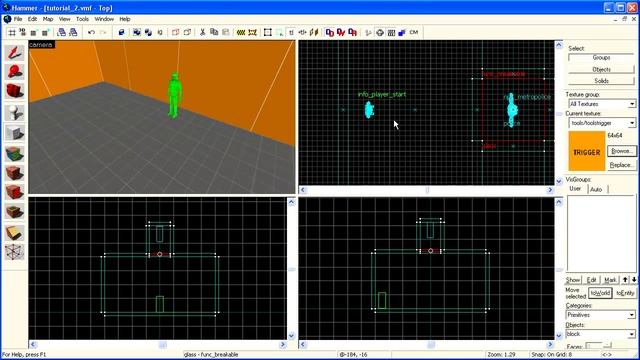
Task: Click the Larger Grid toolbar icon
Action: point(45,32)
